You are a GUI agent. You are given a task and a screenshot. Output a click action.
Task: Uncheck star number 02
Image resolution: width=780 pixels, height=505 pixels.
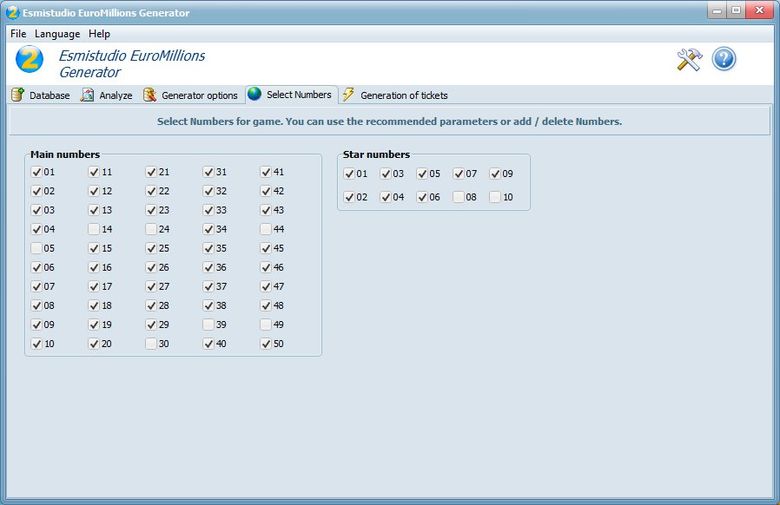[x=349, y=197]
